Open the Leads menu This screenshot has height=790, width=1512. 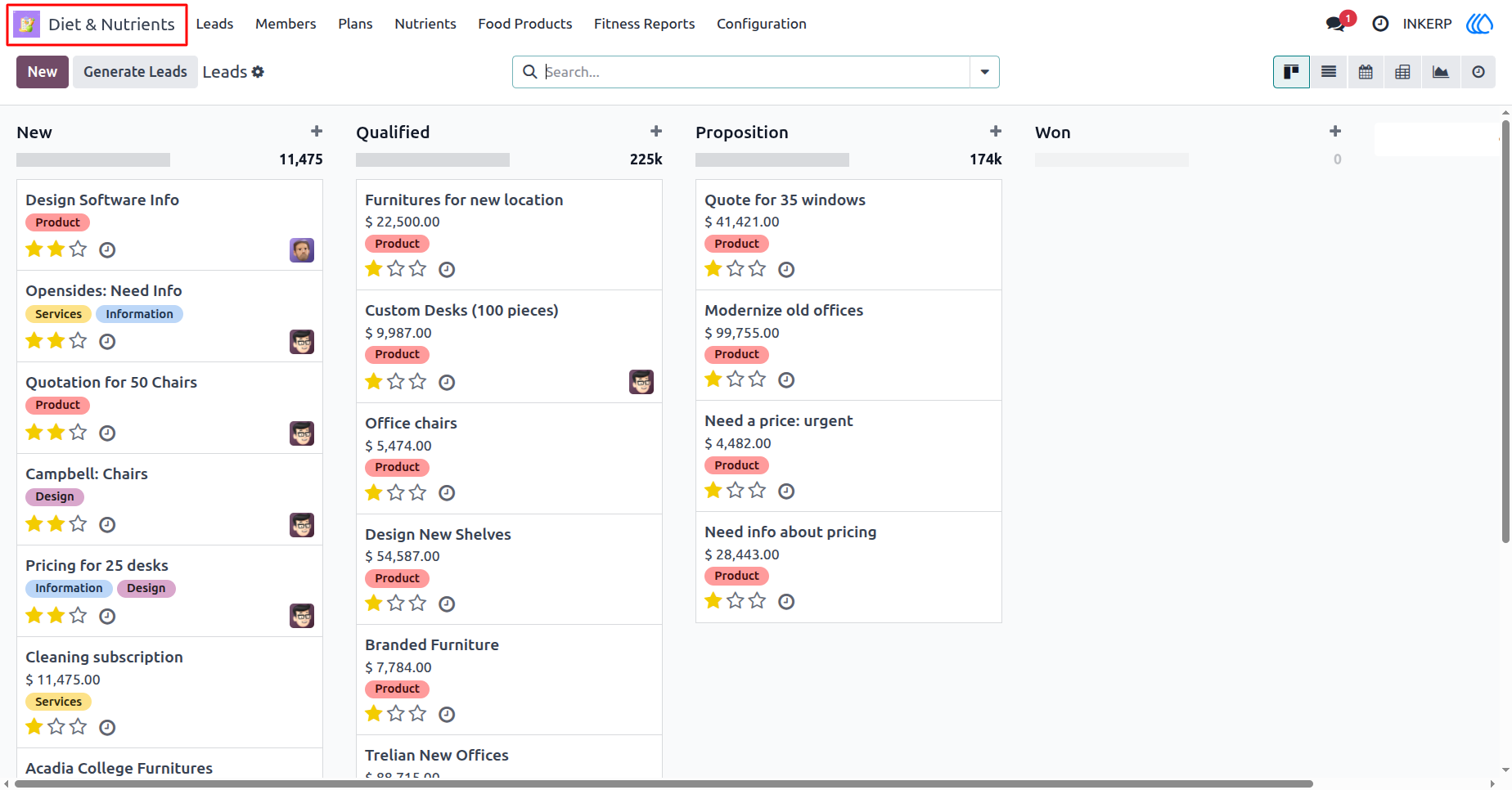(x=214, y=24)
